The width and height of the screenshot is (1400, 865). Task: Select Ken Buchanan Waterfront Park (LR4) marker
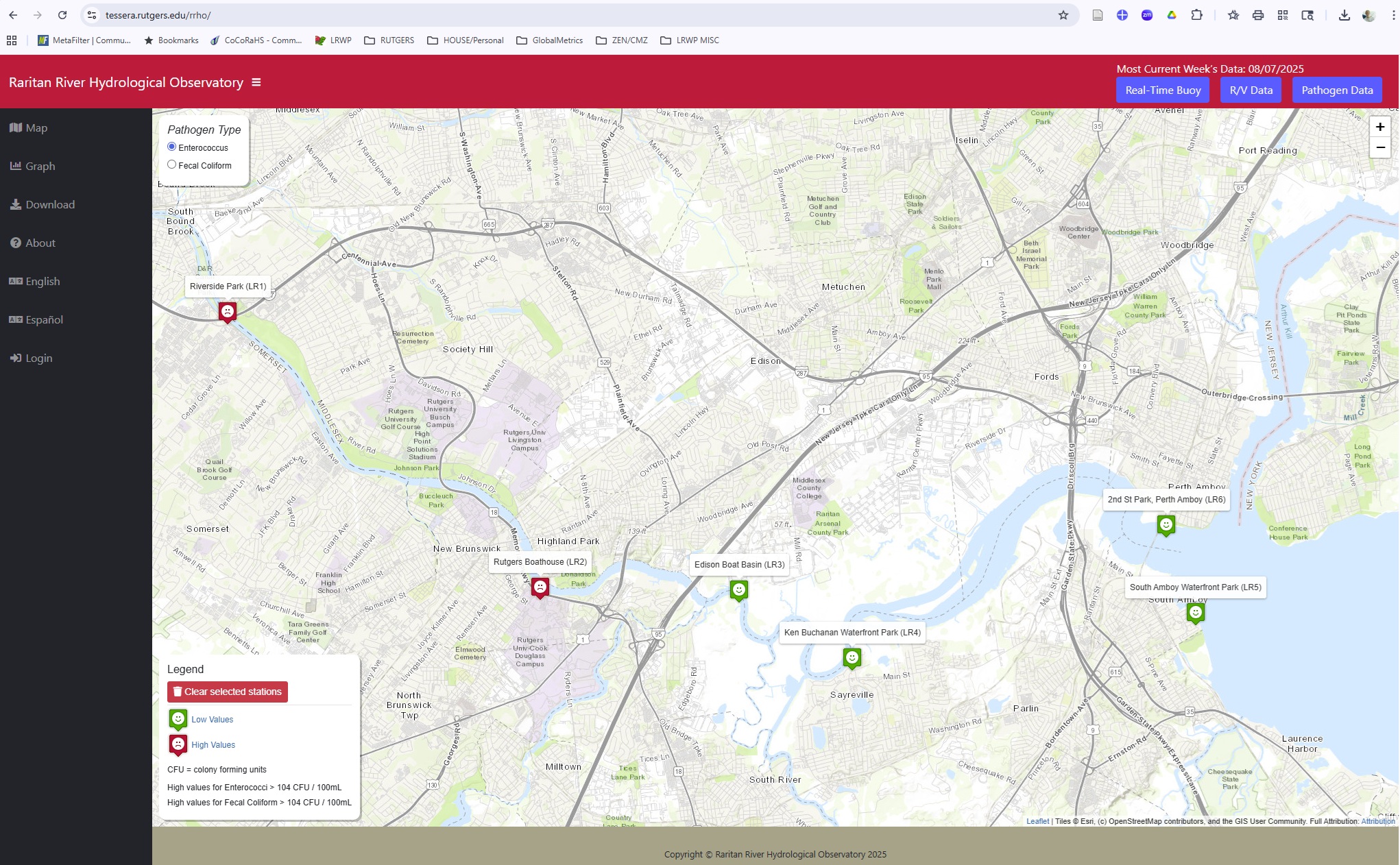pyautogui.click(x=852, y=658)
